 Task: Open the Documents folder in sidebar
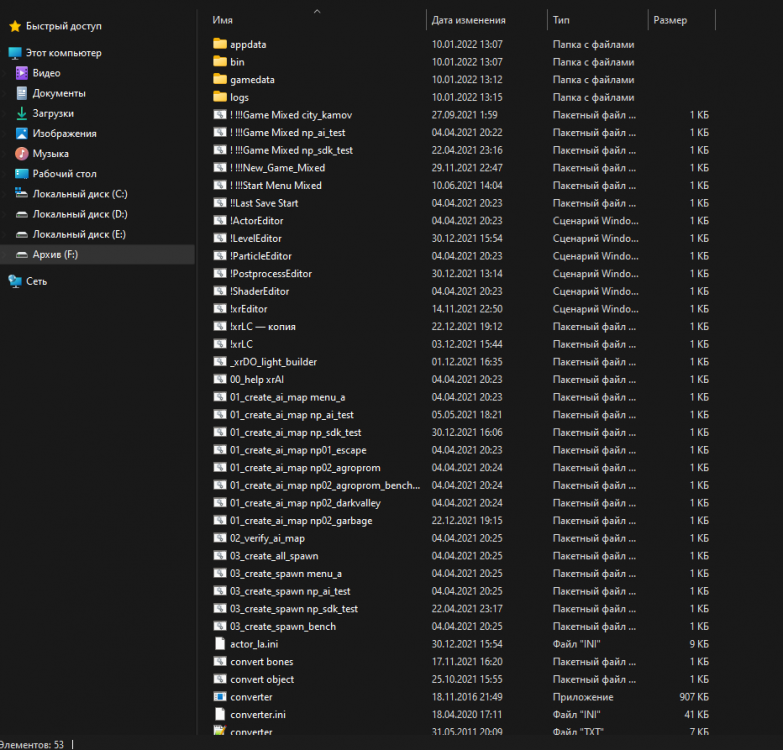[58, 93]
